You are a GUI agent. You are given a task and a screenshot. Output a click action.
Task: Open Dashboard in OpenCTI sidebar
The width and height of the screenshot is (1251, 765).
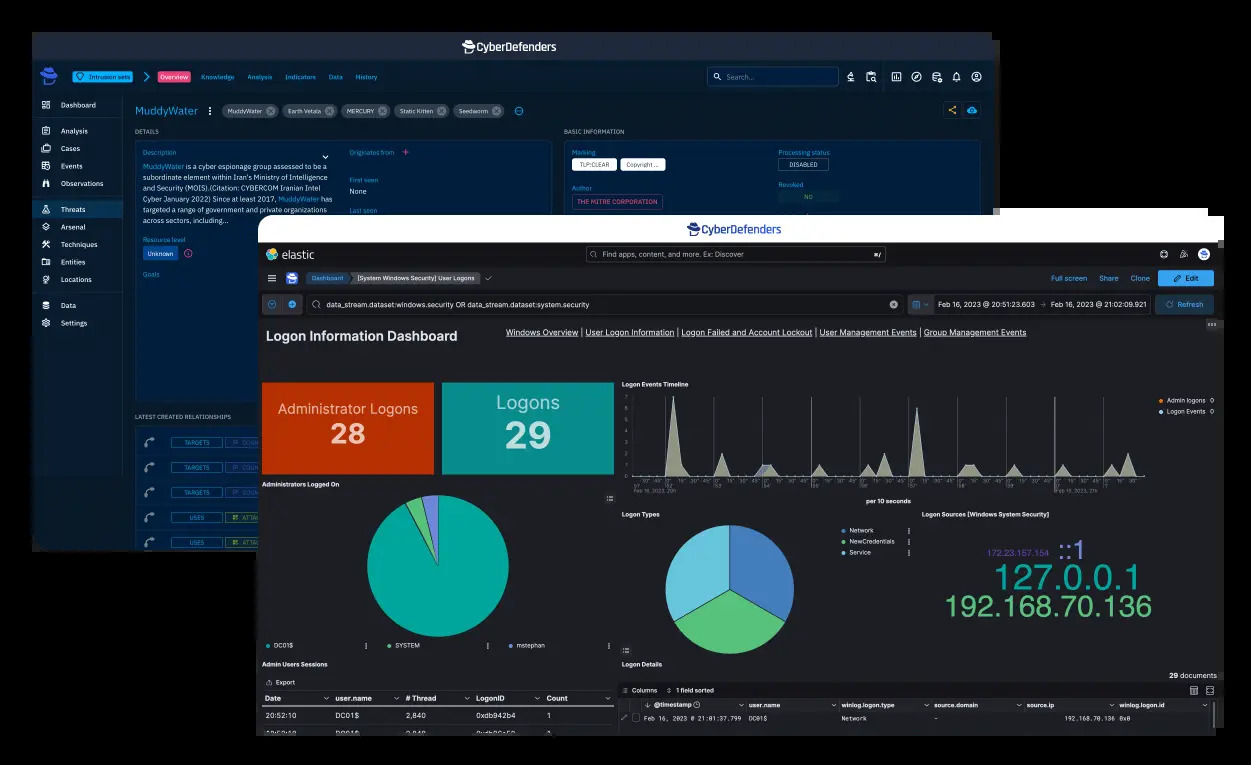point(78,105)
